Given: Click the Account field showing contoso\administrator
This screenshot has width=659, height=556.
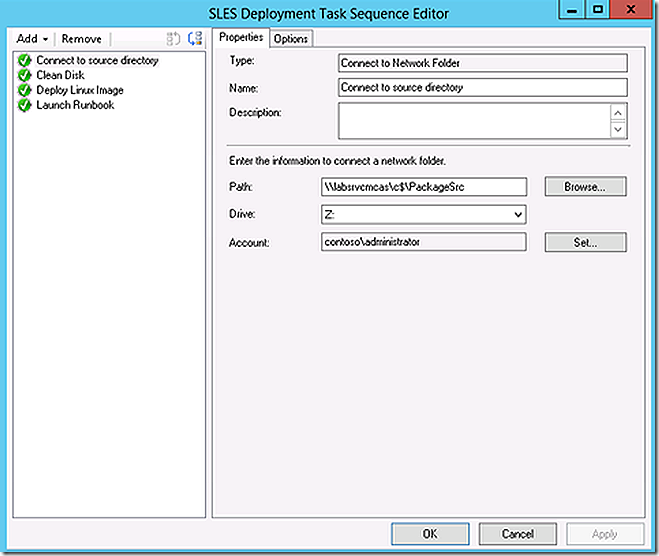Looking at the screenshot, I should 424,242.
